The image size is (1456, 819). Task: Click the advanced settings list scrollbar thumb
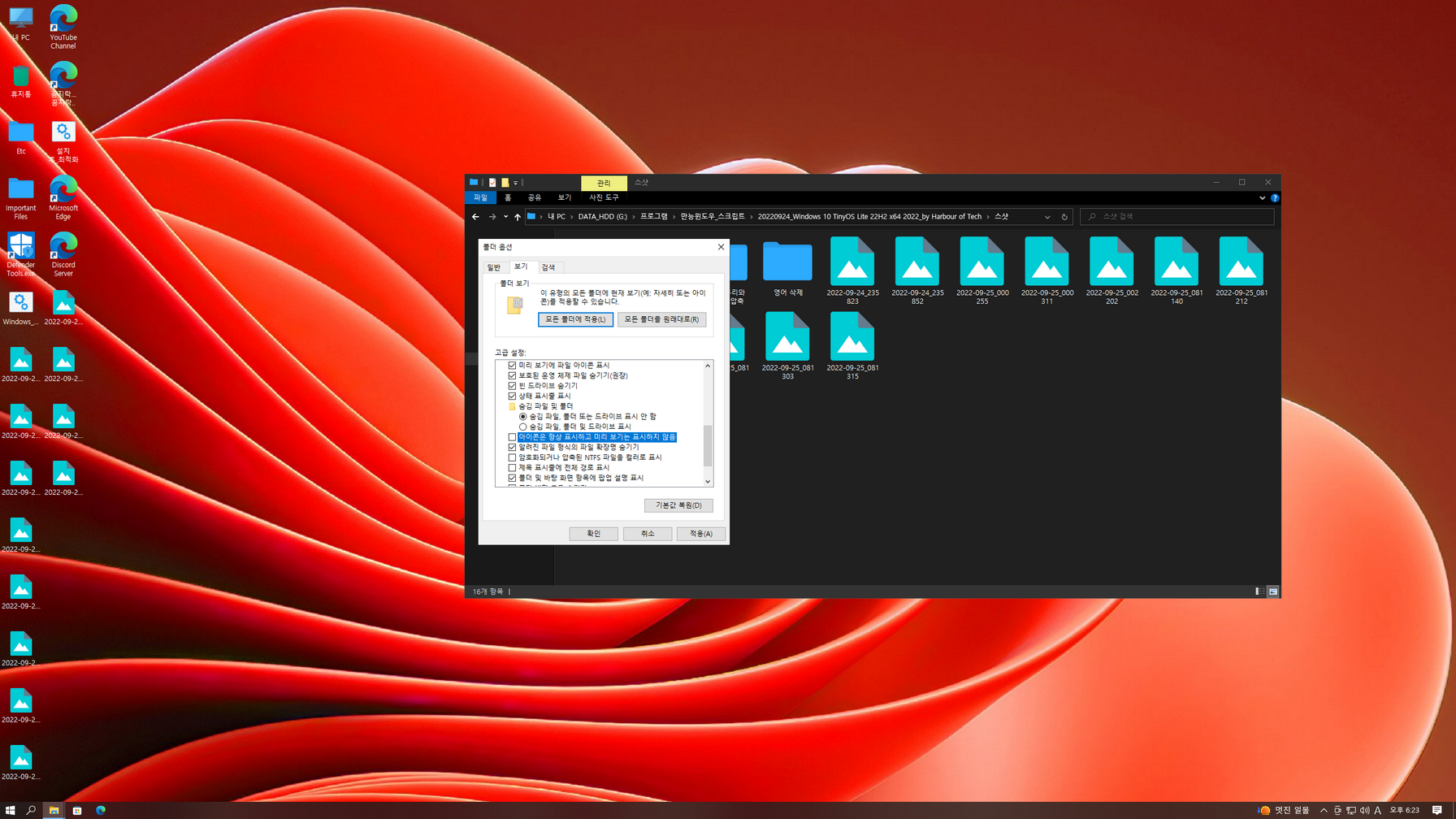point(708,445)
